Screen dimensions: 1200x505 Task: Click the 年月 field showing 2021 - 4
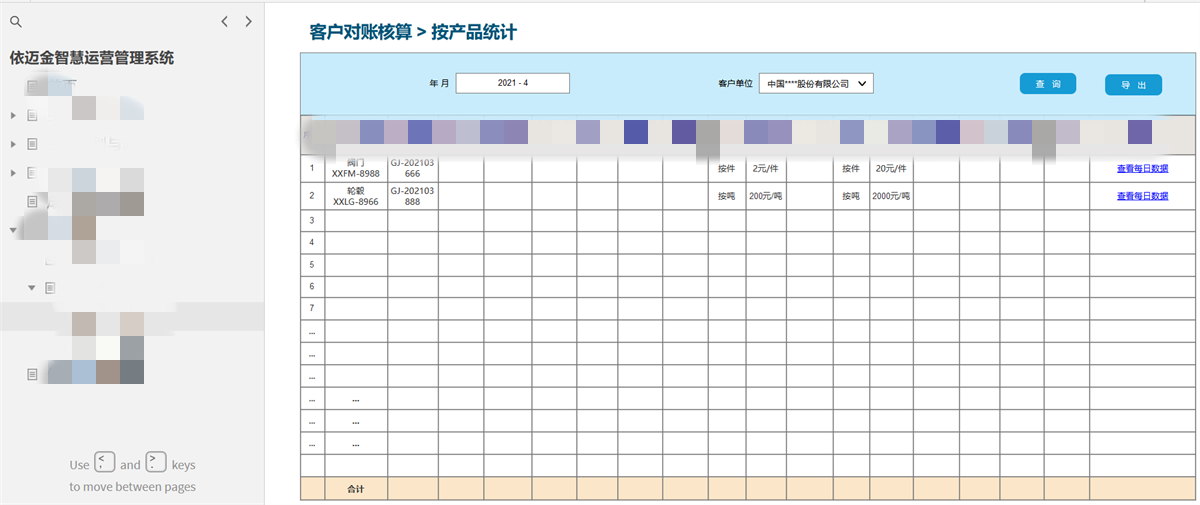512,83
